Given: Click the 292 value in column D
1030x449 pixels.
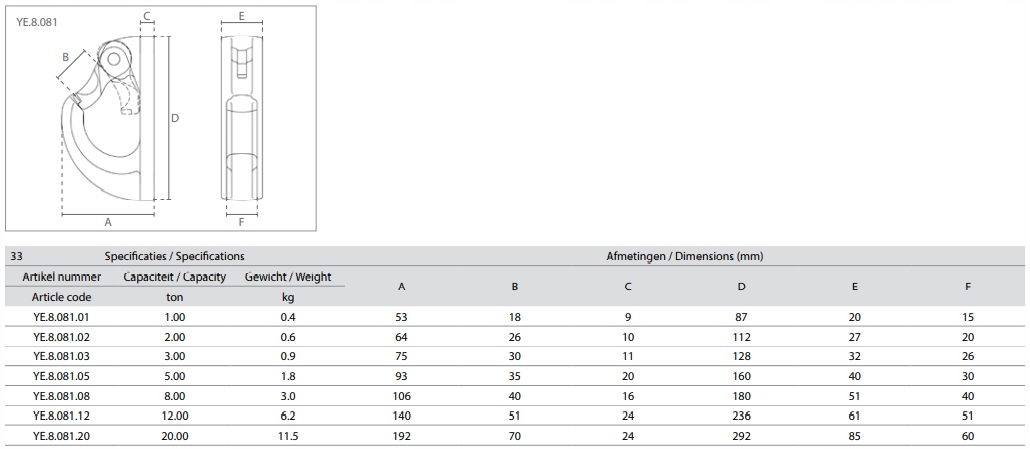Looking at the screenshot, I should [x=741, y=435].
